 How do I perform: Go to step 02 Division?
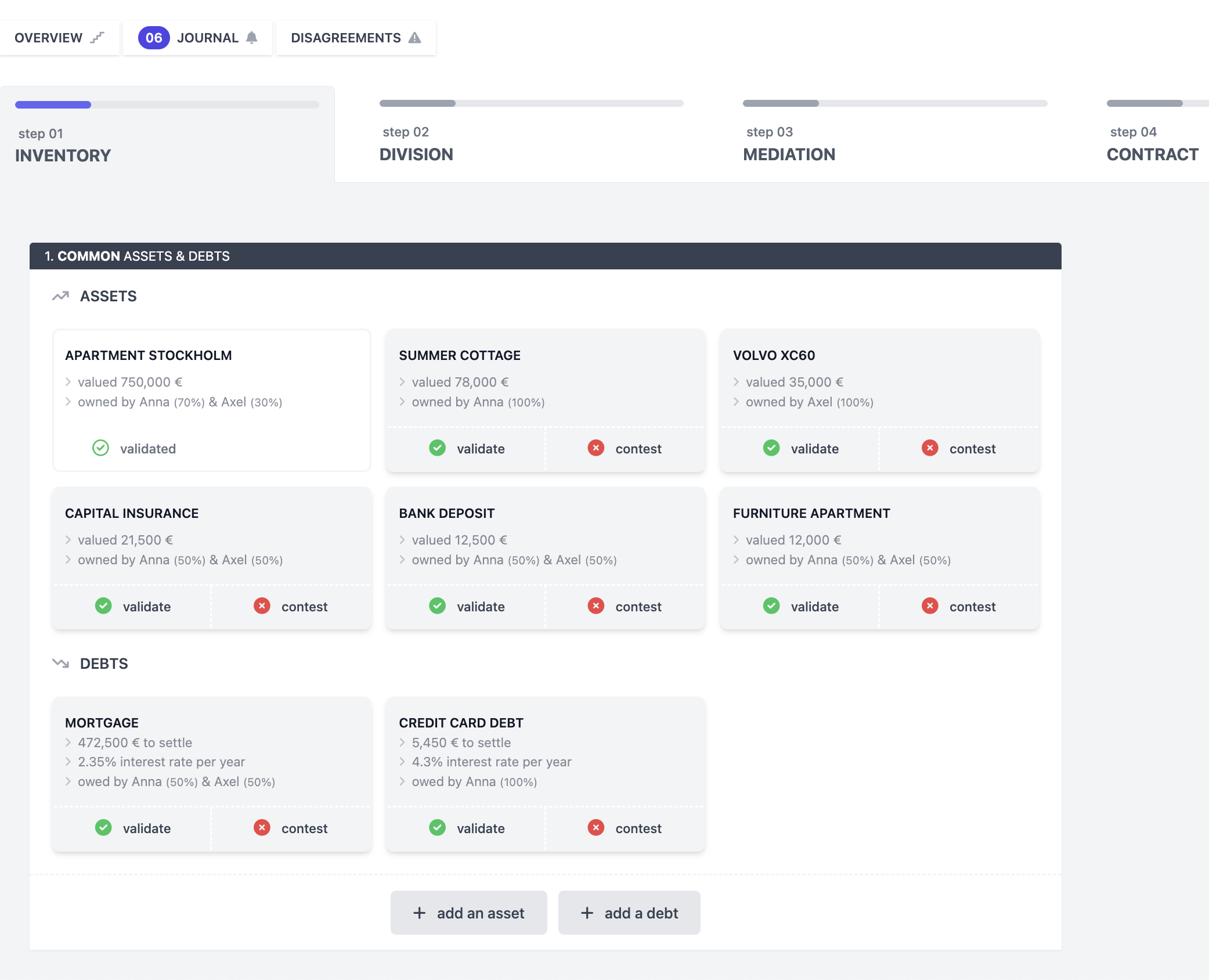click(x=531, y=134)
